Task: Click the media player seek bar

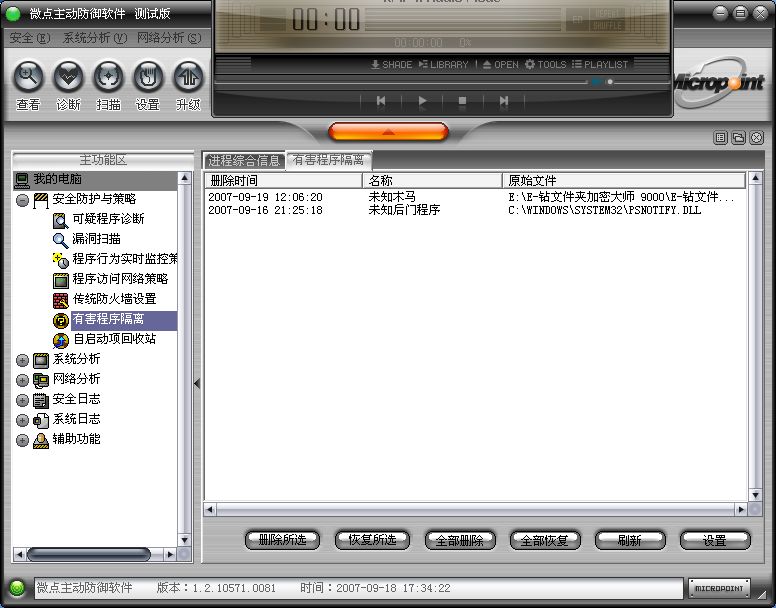Action: pyautogui.click(x=401, y=82)
